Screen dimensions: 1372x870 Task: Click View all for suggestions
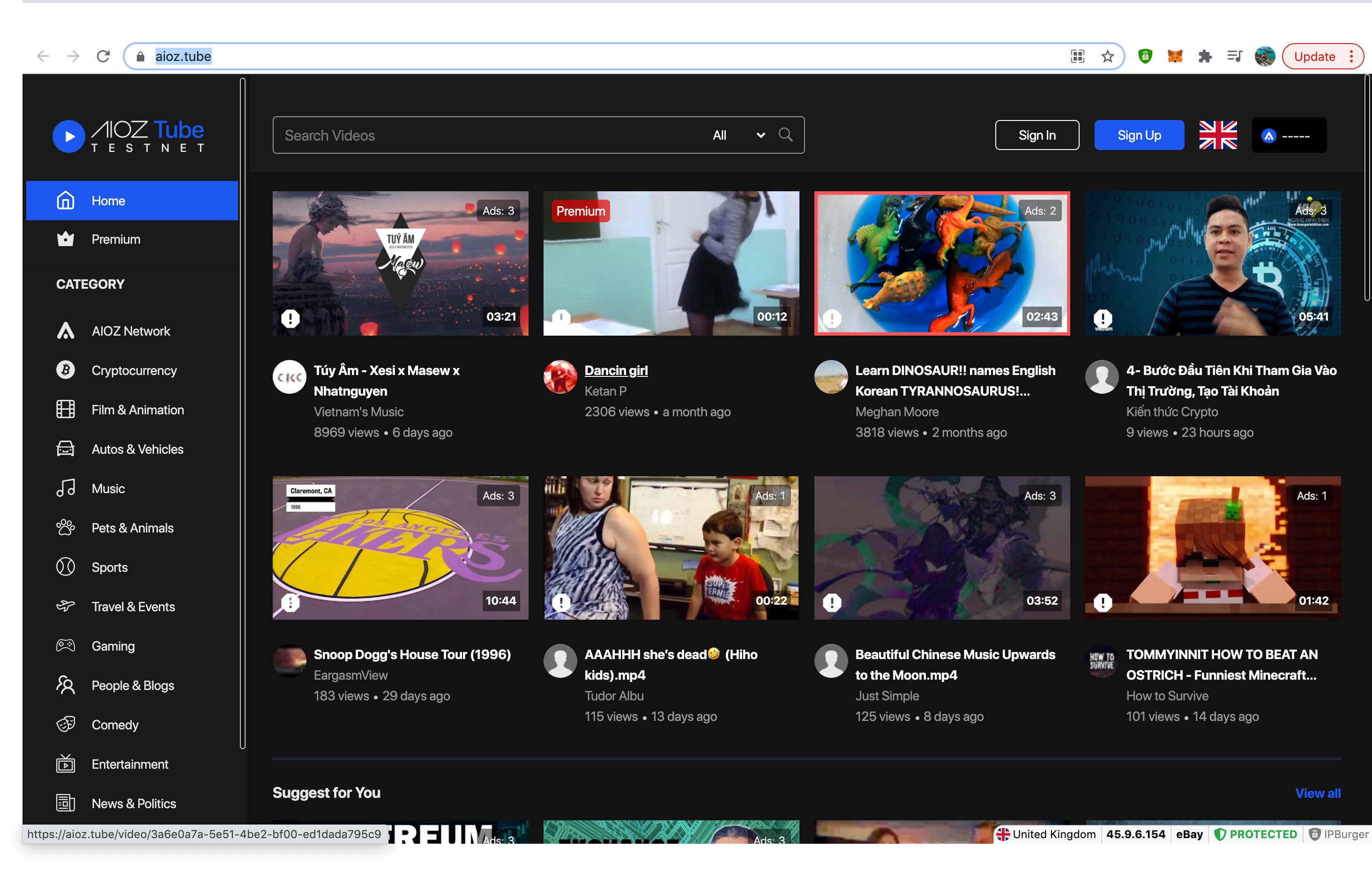pyautogui.click(x=1317, y=793)
